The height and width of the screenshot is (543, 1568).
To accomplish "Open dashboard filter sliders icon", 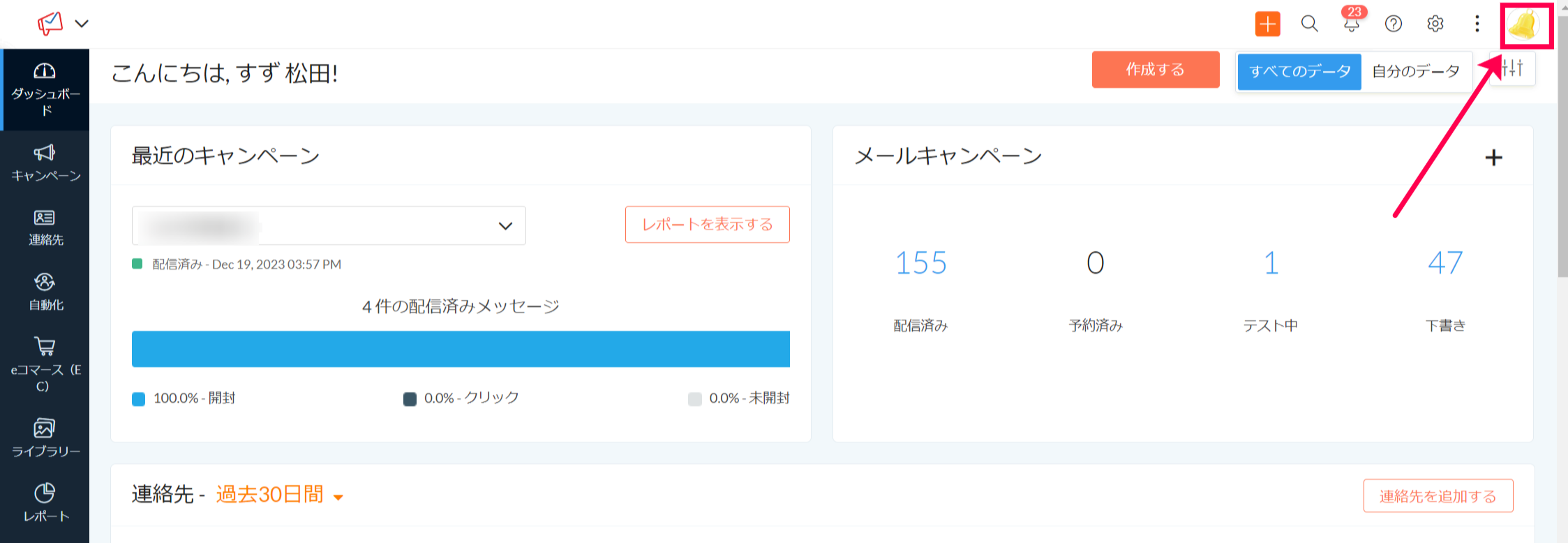I will [1512, 69].
